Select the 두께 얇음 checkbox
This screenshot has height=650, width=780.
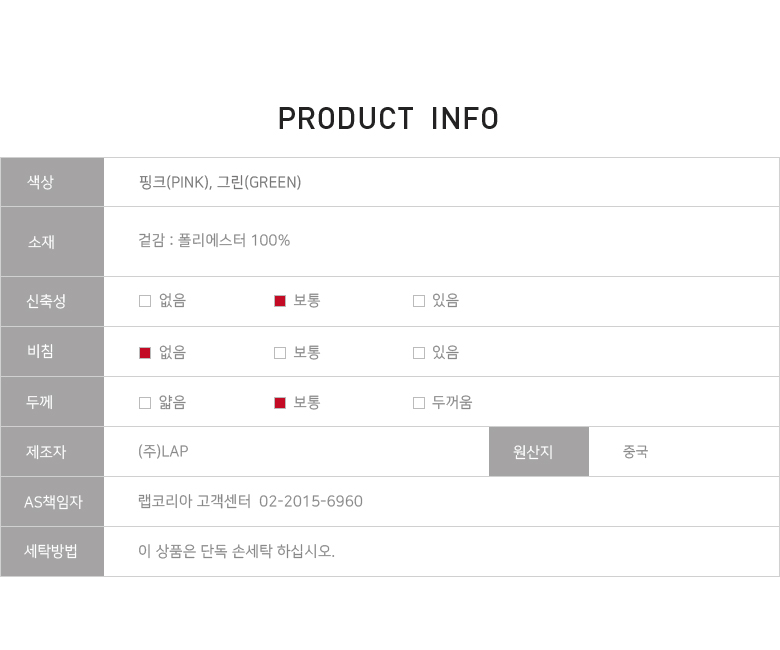[145, 403]
